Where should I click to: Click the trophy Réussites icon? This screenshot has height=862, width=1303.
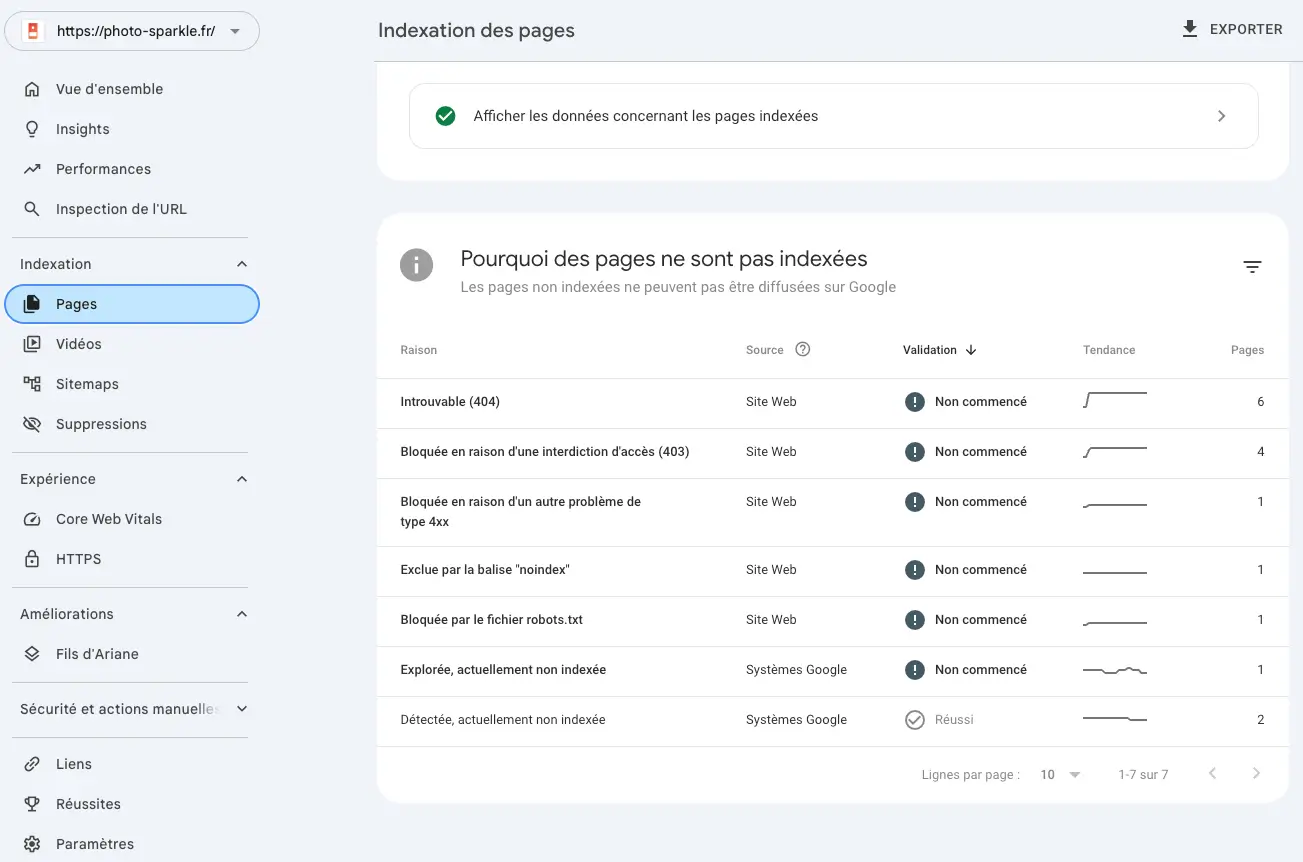pyautogui.click(x=32, y=804)
